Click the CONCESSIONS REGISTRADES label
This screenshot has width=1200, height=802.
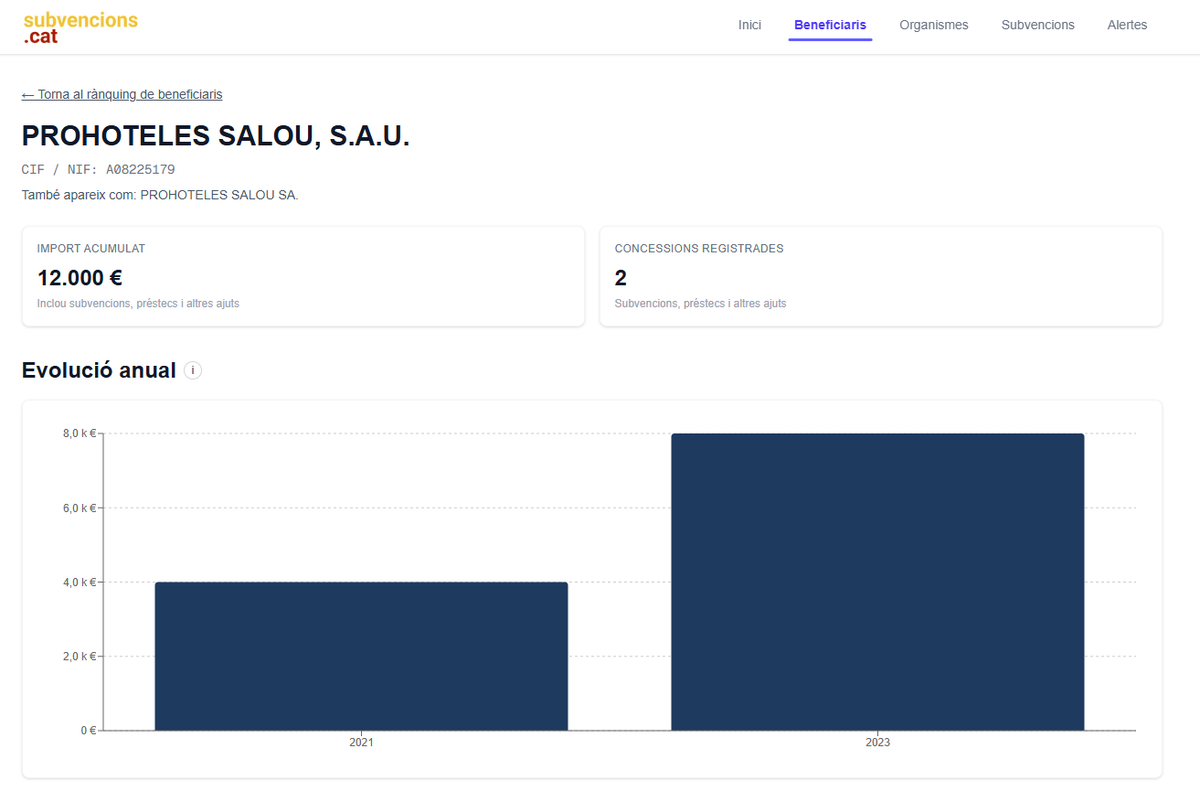(x=699, y=248)
